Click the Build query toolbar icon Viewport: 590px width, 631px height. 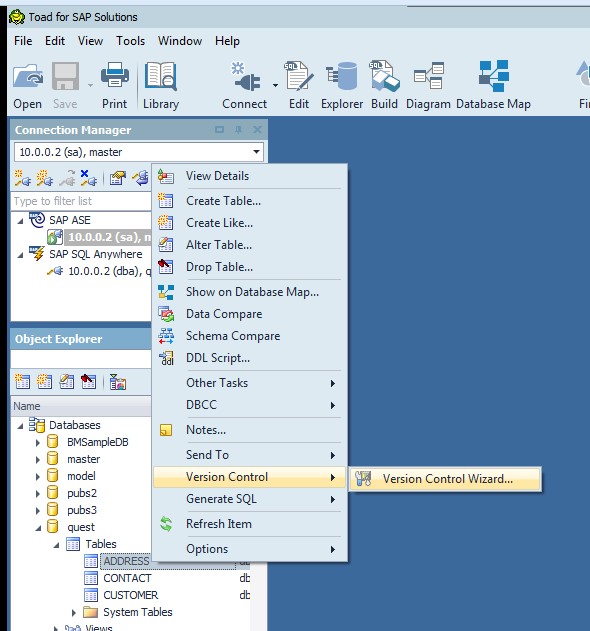coord(384,76)
